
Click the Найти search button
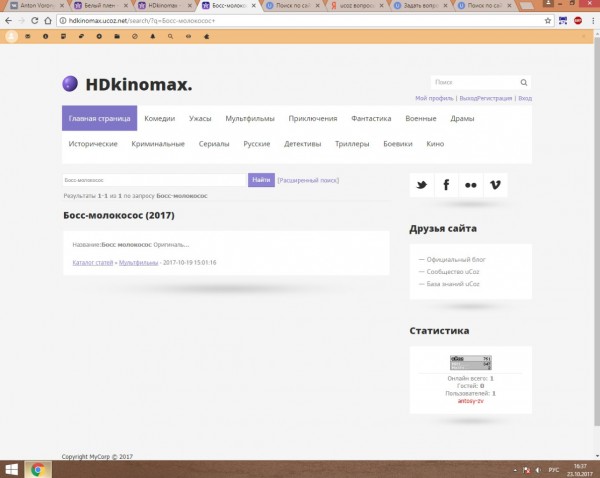coord(261,180)
